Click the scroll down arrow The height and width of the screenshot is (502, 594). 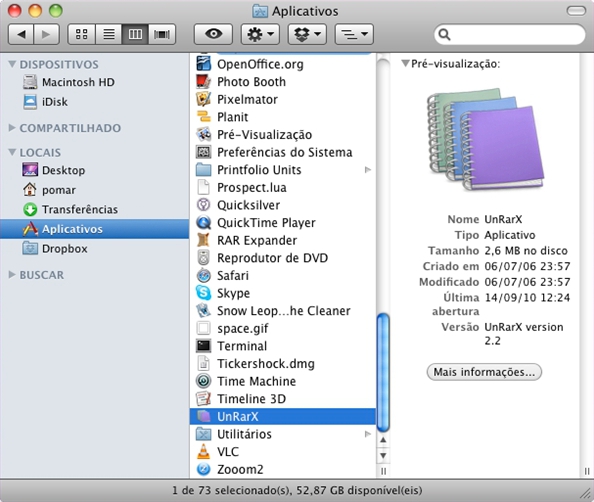[383, 455]
